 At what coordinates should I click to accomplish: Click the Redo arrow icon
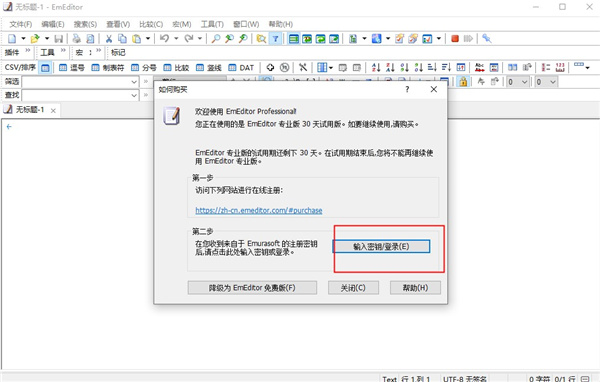tap(189, 38)
